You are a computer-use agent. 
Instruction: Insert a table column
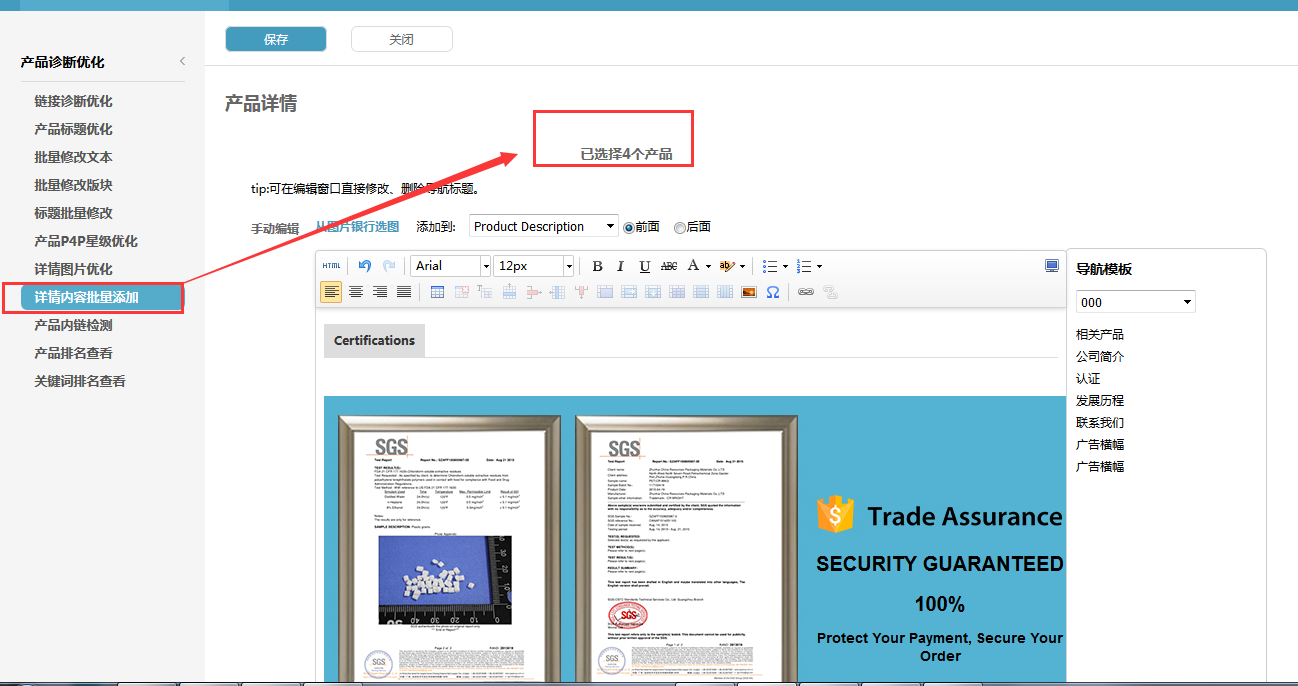(x=557, y=292)
